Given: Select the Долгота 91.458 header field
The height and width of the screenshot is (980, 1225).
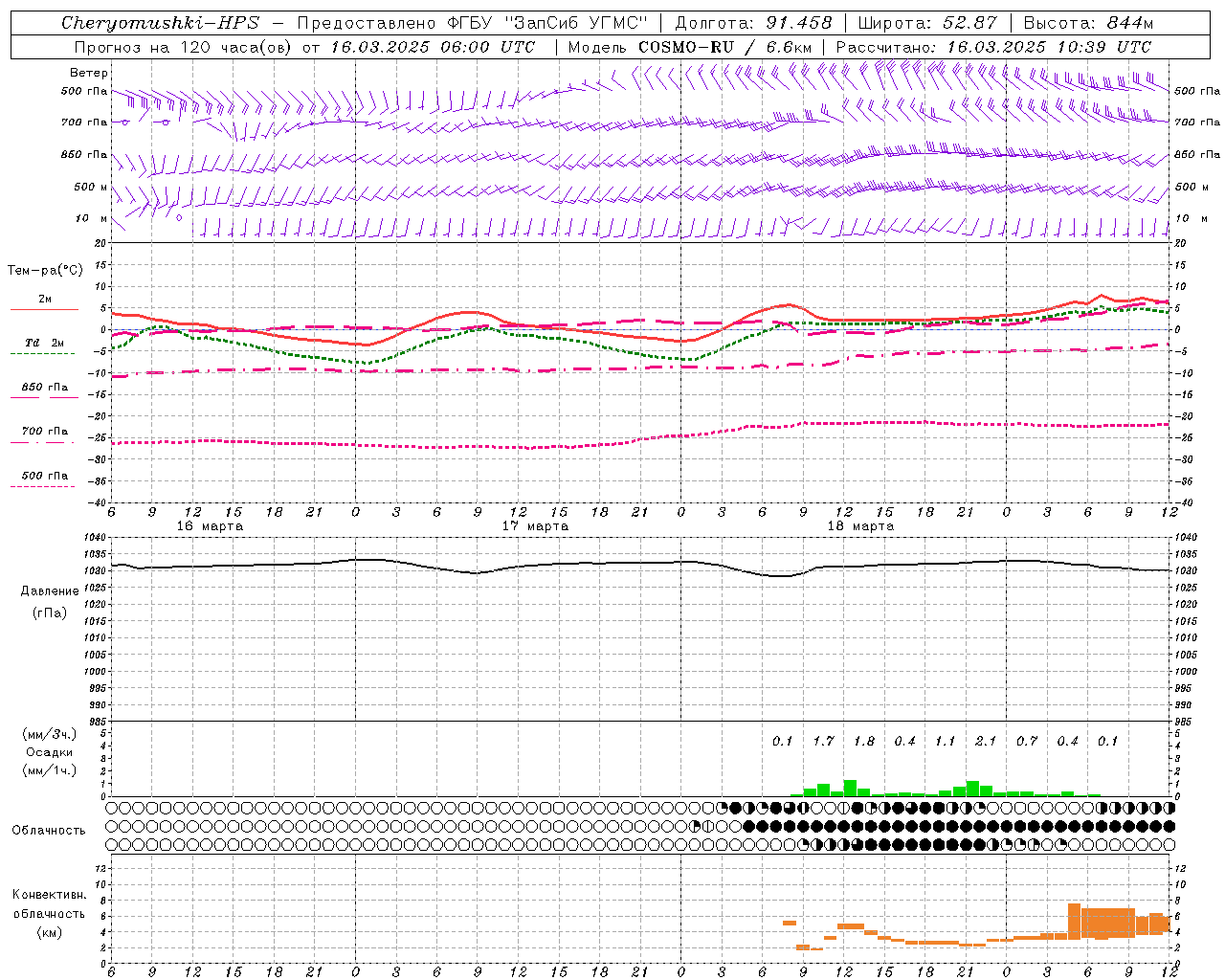Looking at the screenshot, I should [753, 23].
